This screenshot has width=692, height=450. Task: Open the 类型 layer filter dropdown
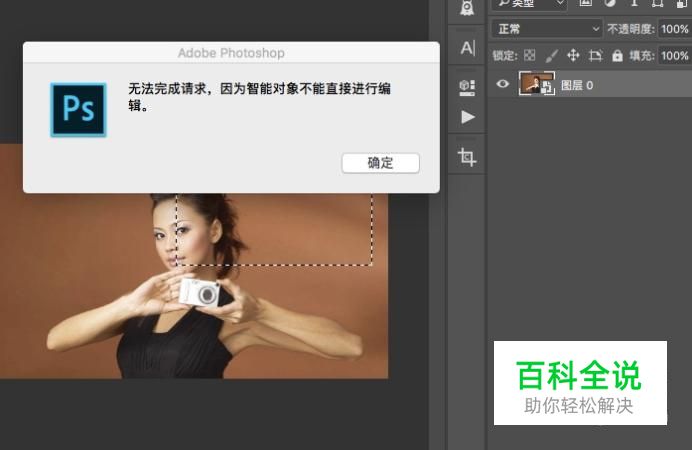[x=530, y=4]
